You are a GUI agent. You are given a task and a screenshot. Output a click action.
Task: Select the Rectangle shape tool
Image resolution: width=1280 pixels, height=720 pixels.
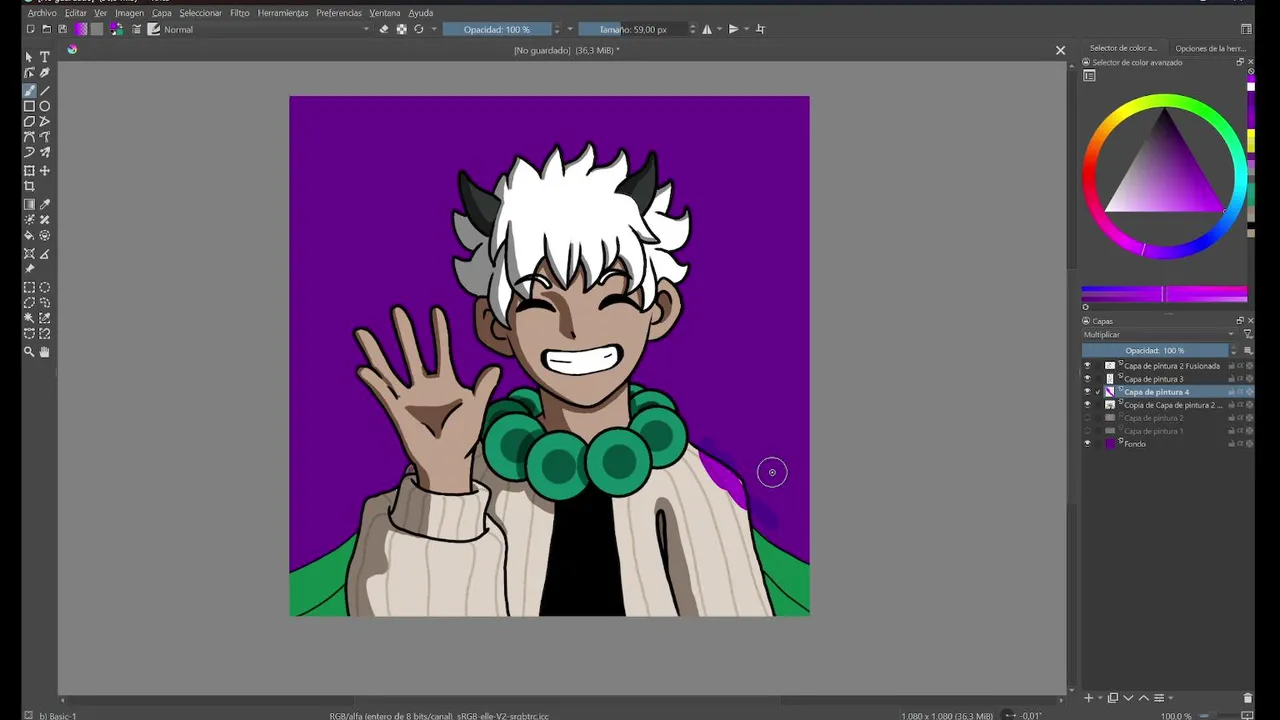pos(29,106)
